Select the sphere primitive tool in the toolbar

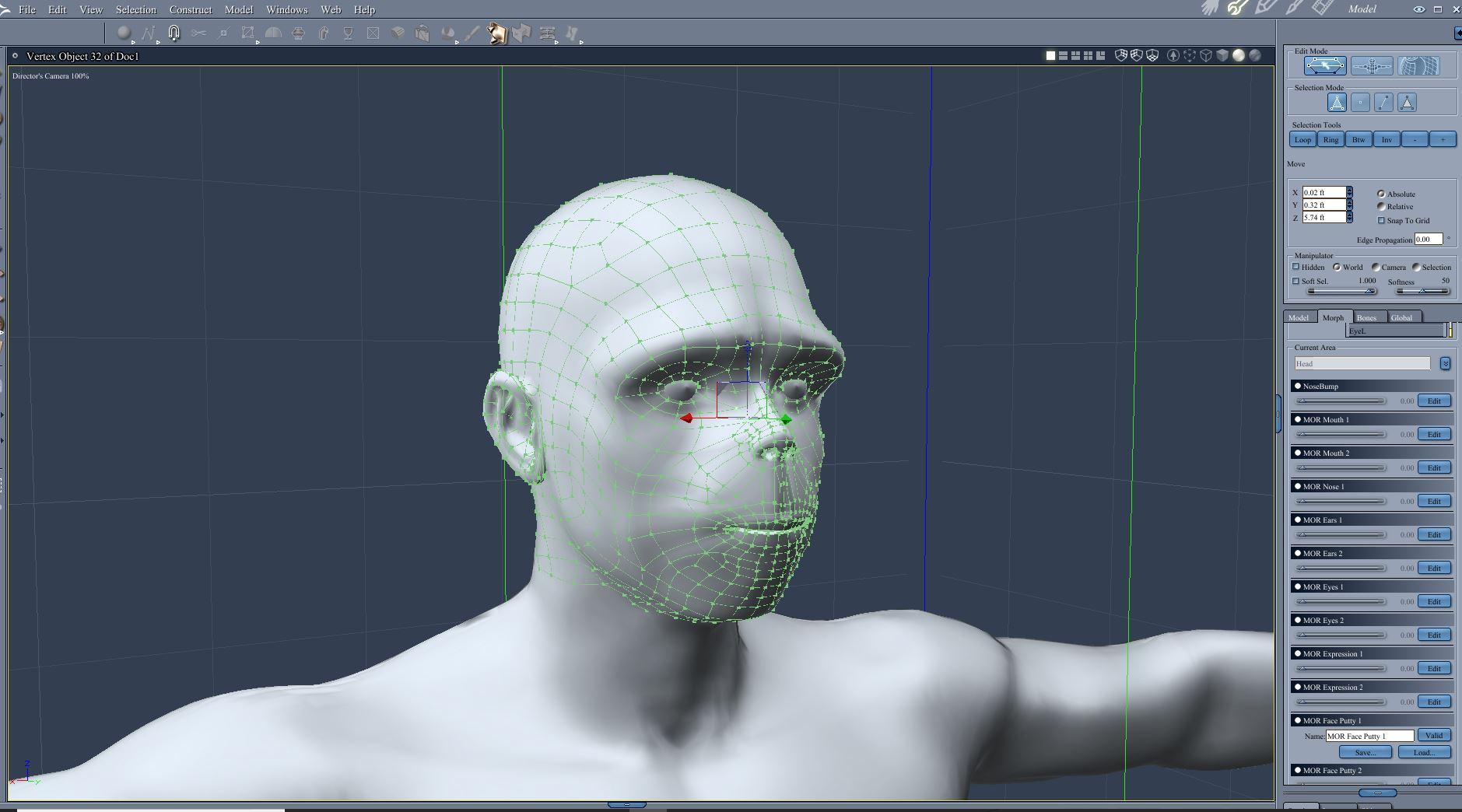(x=123, y=33)
